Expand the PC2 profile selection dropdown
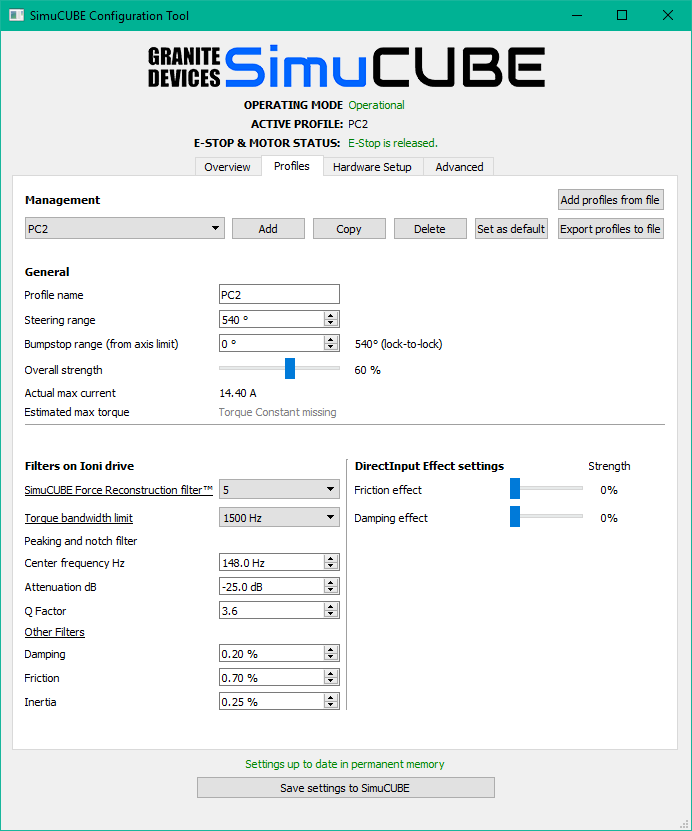 pos(125,228)
